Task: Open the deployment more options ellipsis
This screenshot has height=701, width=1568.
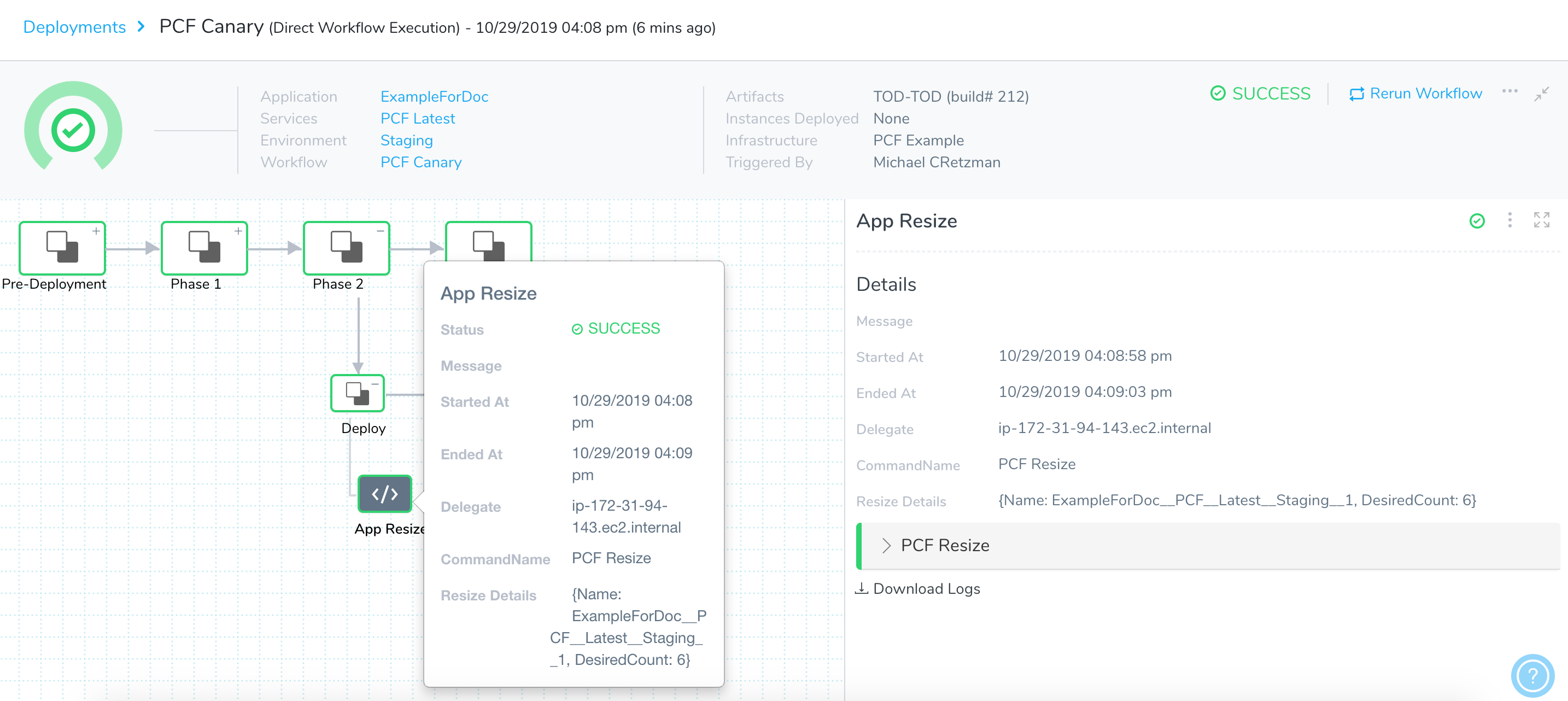Action: tap(1510, 92)
